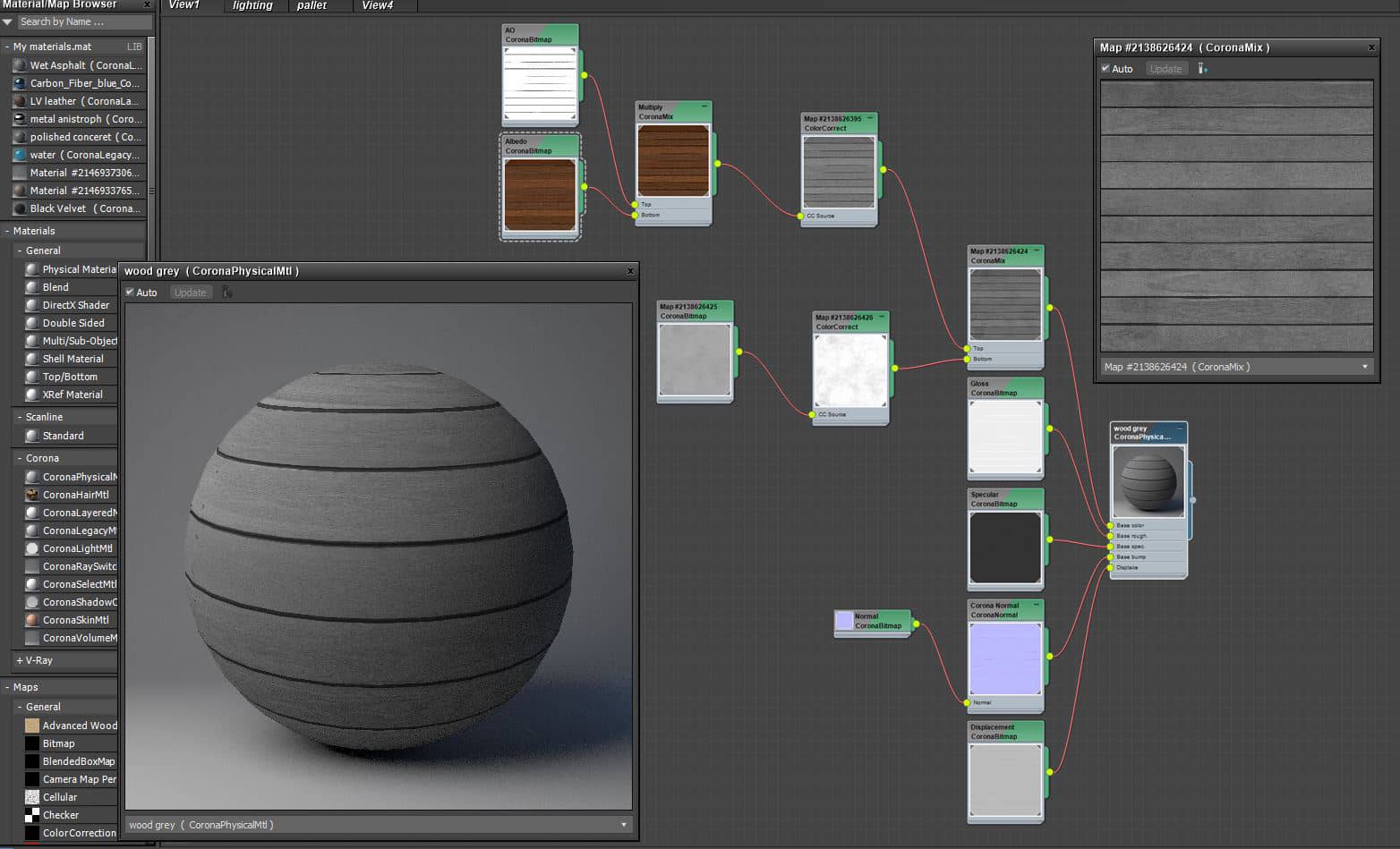Click preview options icon in CoronaMix preview window
This screenshot has height=849, width=1400.
1202,69
